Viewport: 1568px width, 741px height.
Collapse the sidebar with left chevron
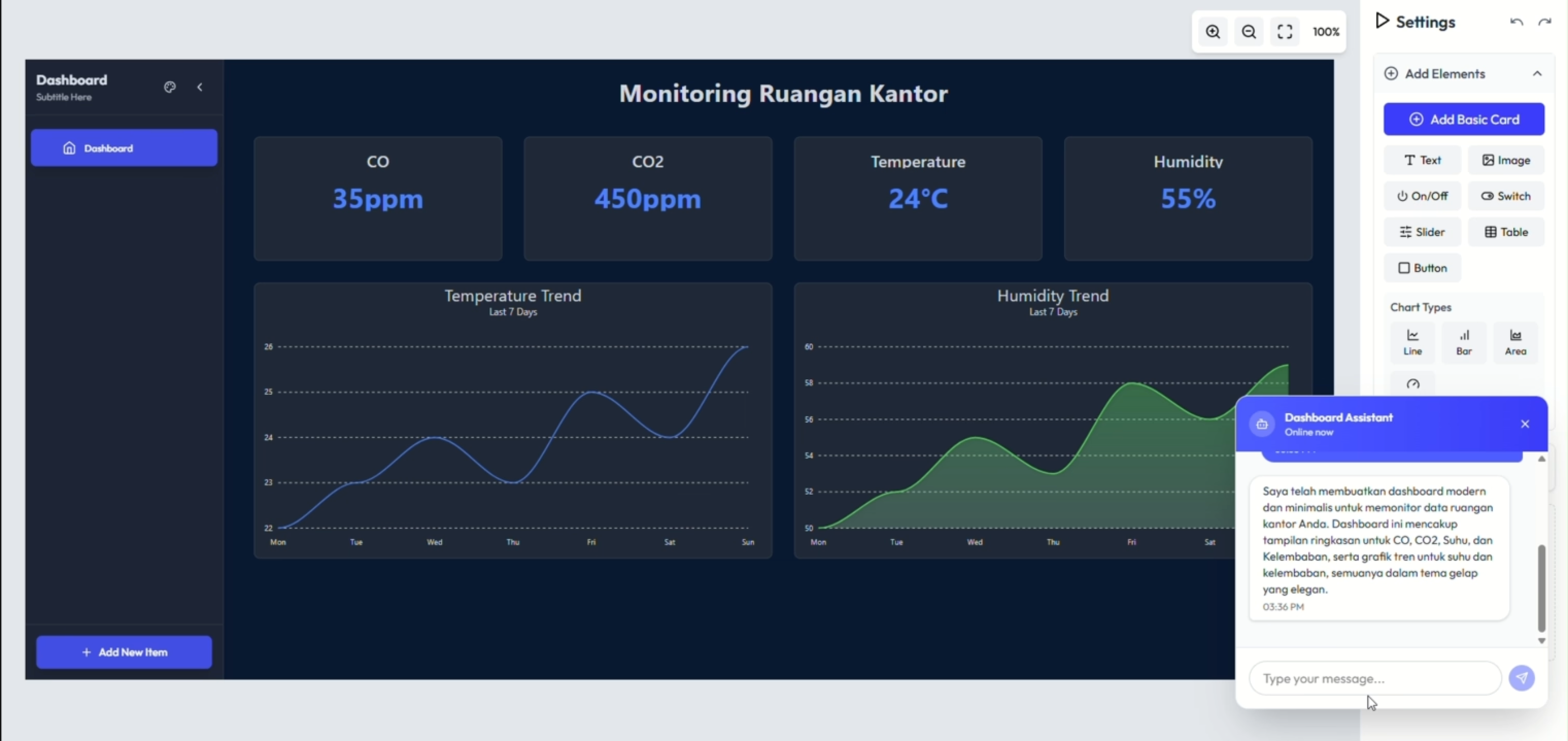coord(200,87)
